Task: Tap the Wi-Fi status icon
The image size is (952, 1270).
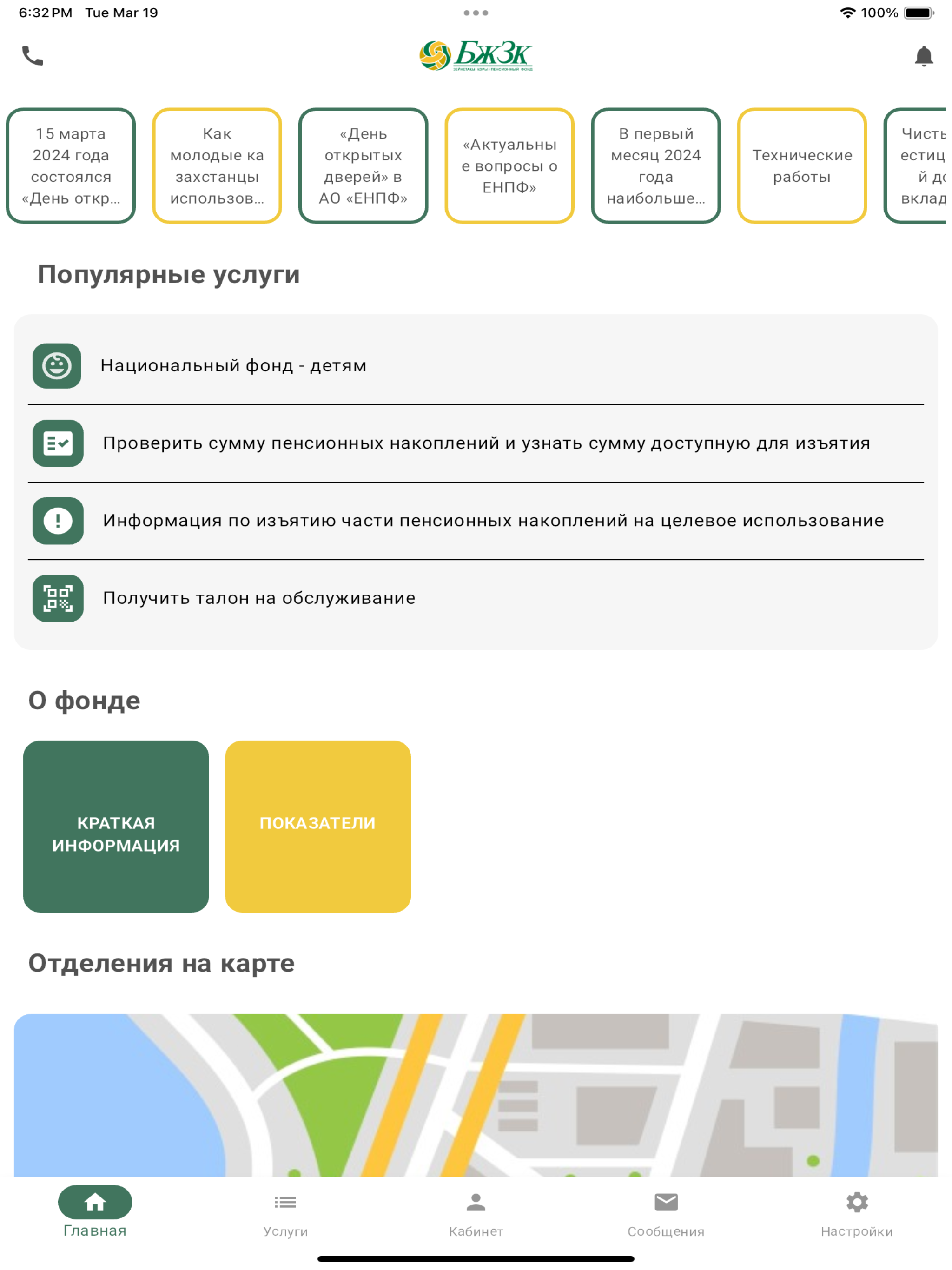Action: tap(847, 13)
